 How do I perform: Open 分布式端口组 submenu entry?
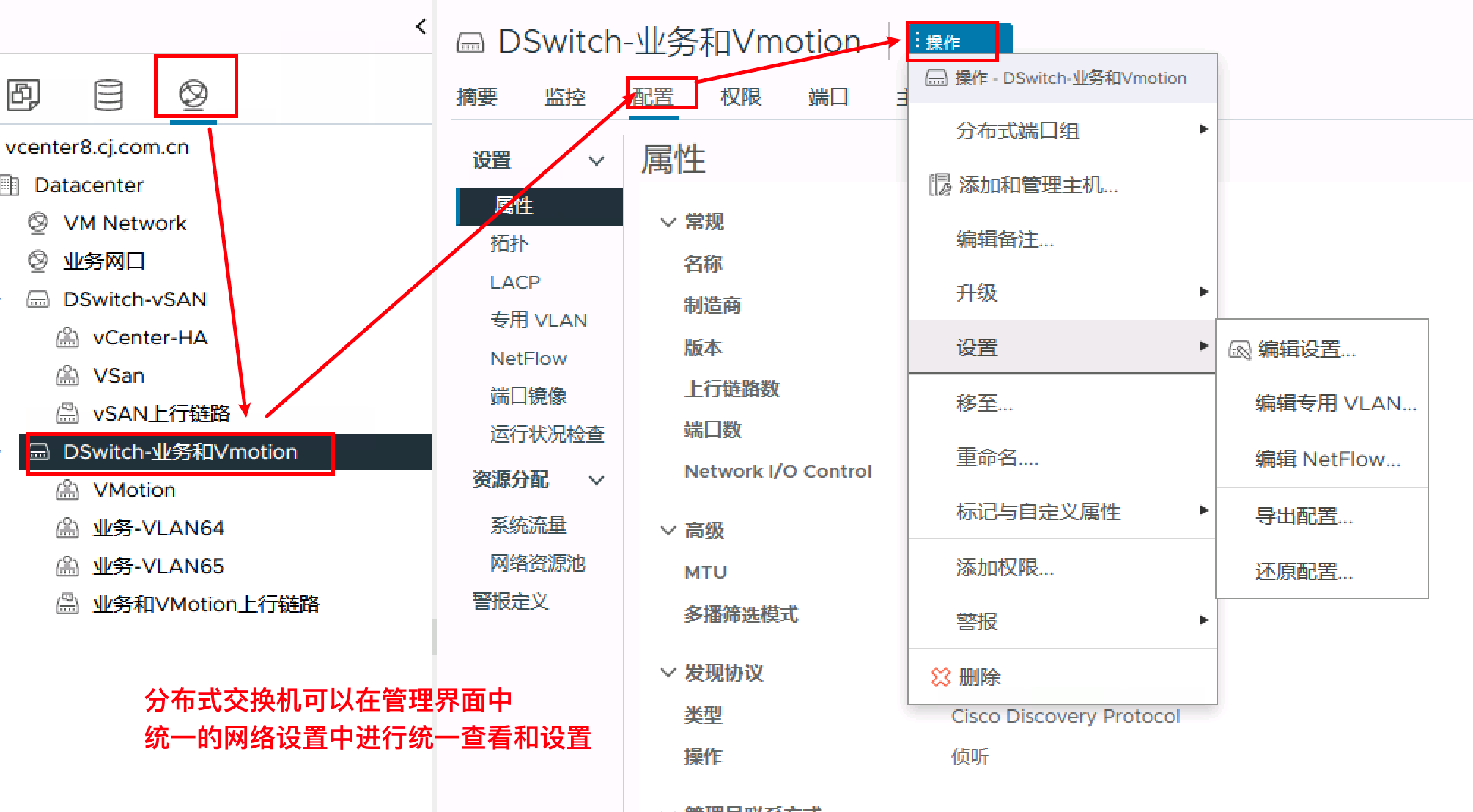[1017, 130]
